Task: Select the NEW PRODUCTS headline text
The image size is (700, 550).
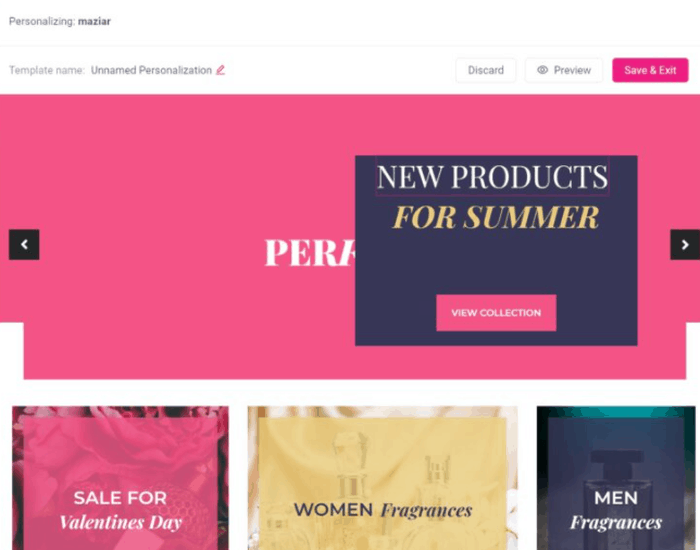Action: (492, 176)
